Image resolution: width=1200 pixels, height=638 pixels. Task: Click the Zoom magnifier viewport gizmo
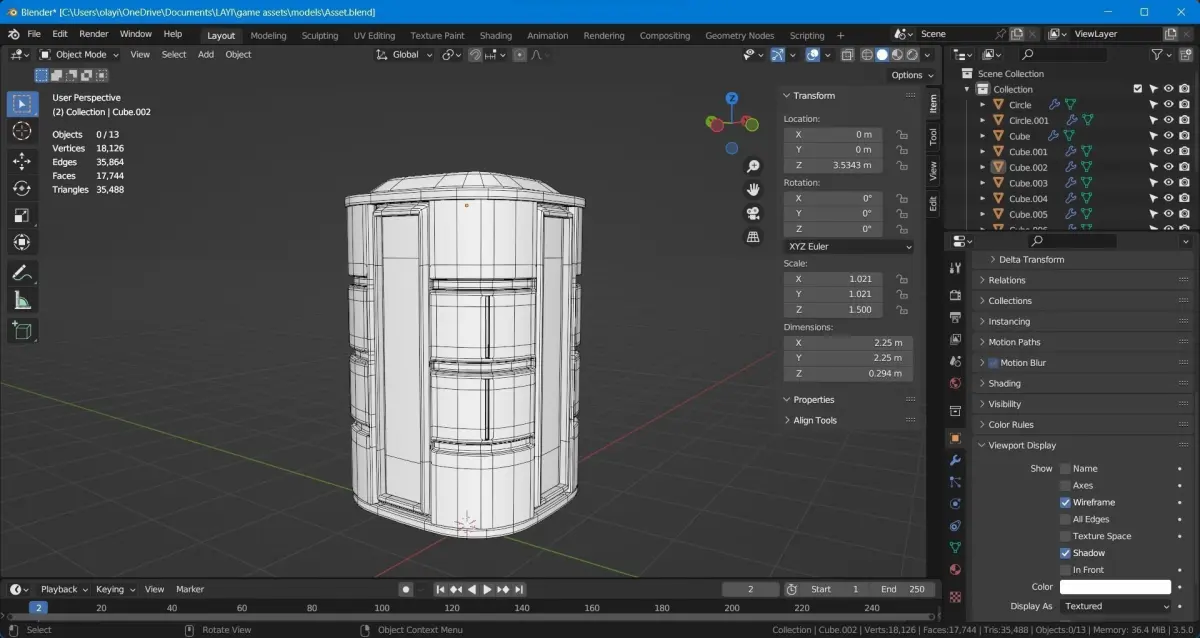pyautogui.click(x=754, y=166)
